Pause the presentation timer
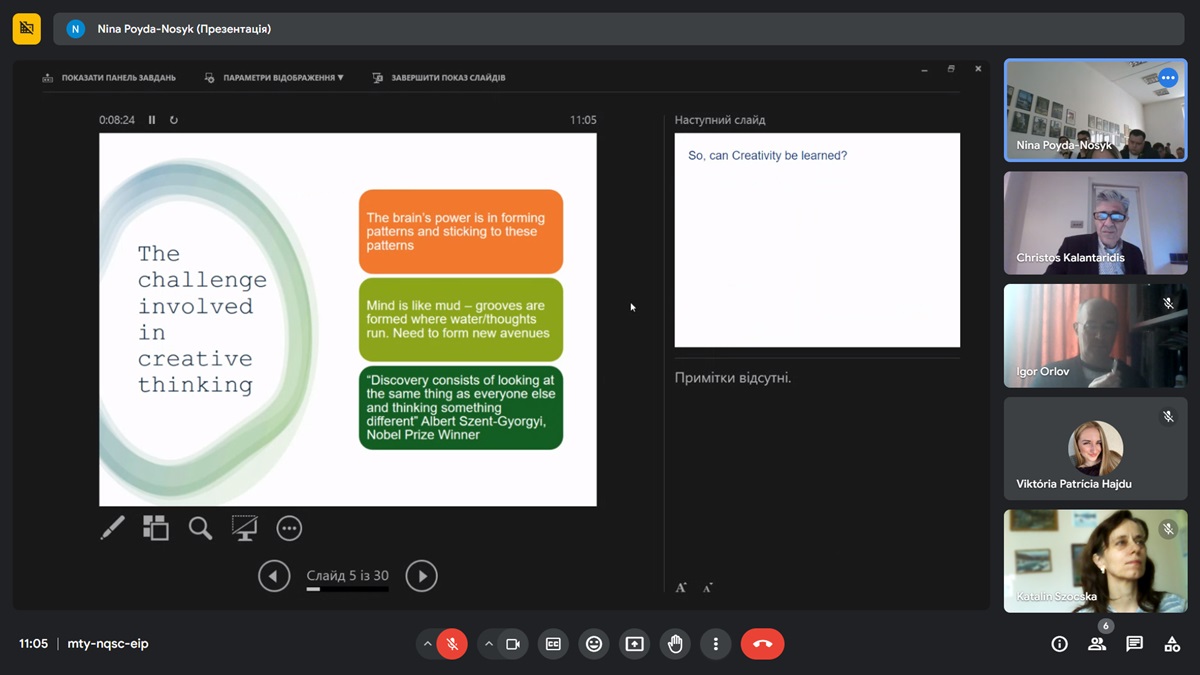The image size is (1200, 675). [152, 120]
